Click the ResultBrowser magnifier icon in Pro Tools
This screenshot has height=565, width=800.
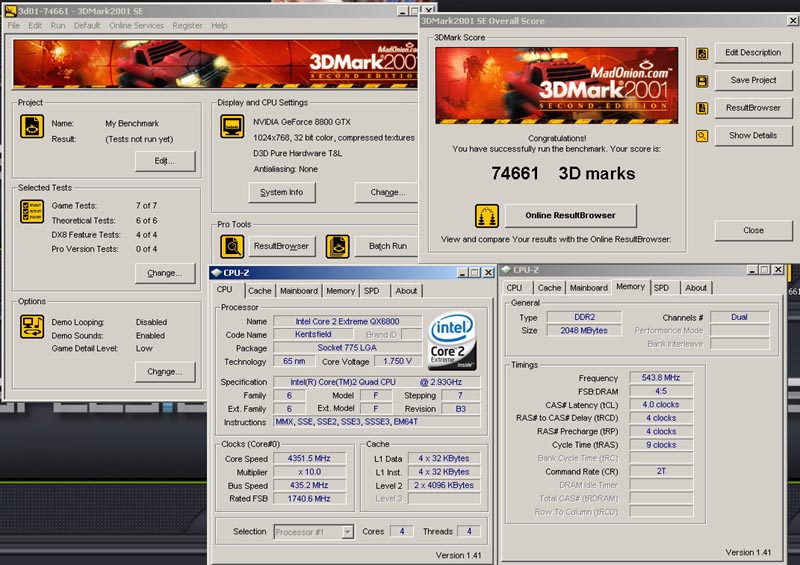[x=232, y=247]
